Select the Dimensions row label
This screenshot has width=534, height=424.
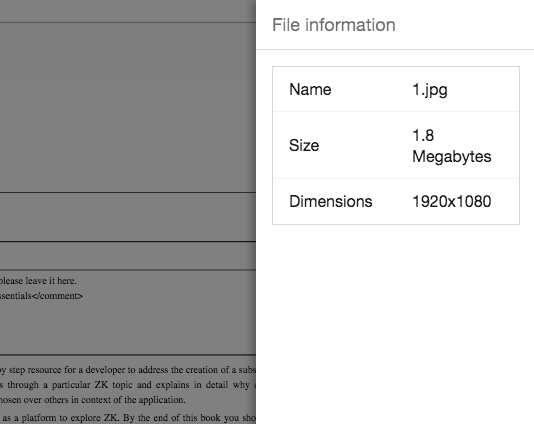point(330,201)
